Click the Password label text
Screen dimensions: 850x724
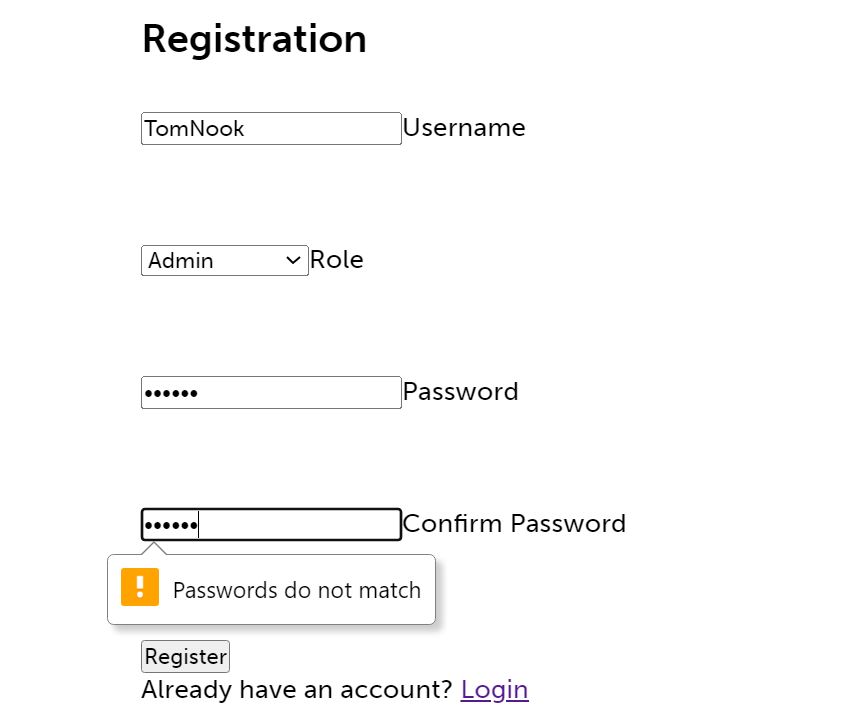point(461,391)
